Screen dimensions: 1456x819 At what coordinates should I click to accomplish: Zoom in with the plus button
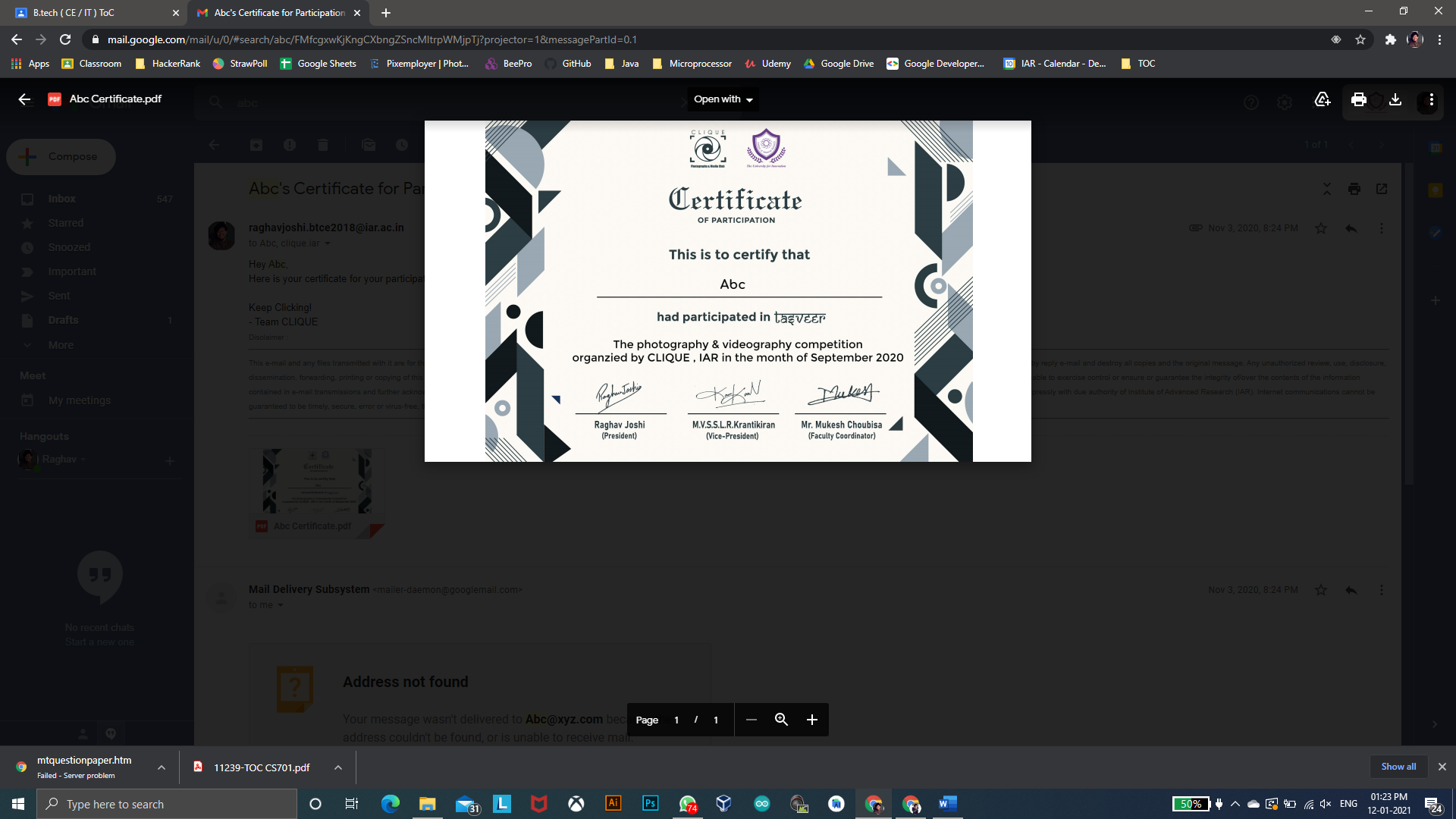pos(811,720)
